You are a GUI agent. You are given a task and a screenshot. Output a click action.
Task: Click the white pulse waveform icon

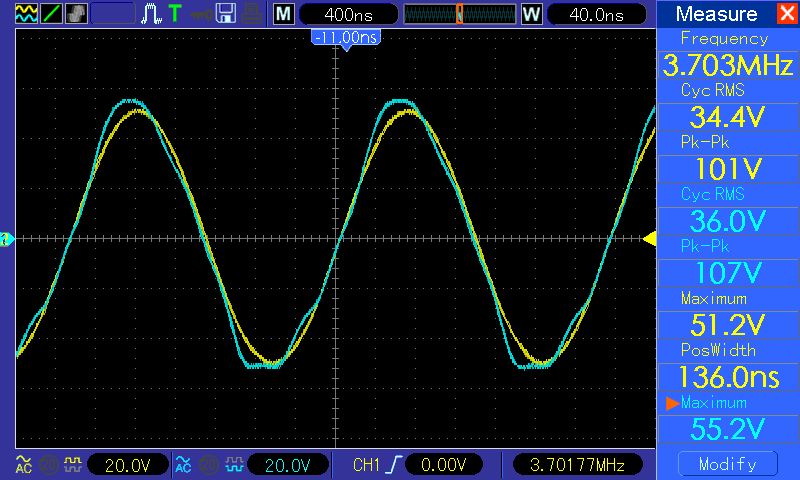[x=151, y=14]
